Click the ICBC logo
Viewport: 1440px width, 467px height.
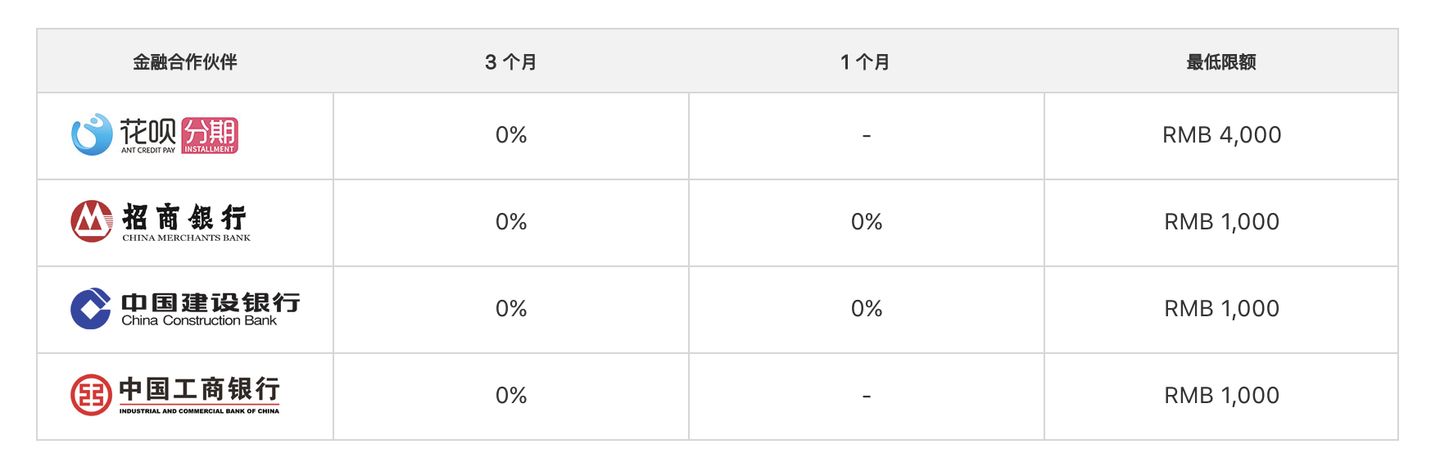pos(176,395)
